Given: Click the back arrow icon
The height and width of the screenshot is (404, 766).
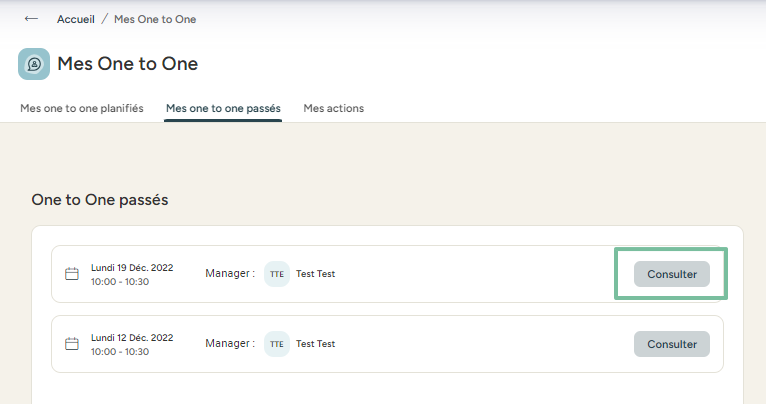Looking at the screenshot, I should [x=31, y=19].
